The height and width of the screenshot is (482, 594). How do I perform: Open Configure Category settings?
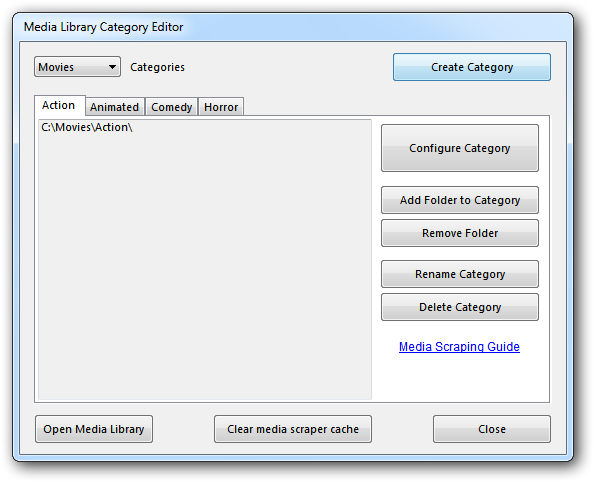pos(460,148)
